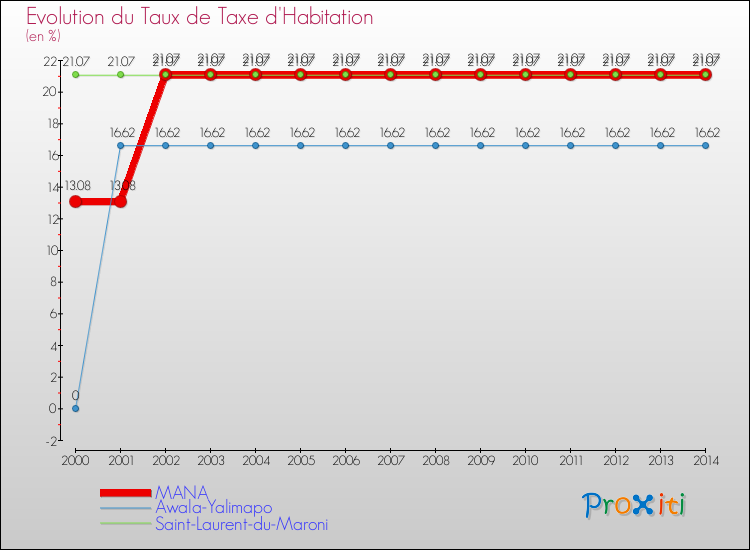Click the y-axis label 20
The height and width of the screenshot is (550, 750).
(50, 91)
